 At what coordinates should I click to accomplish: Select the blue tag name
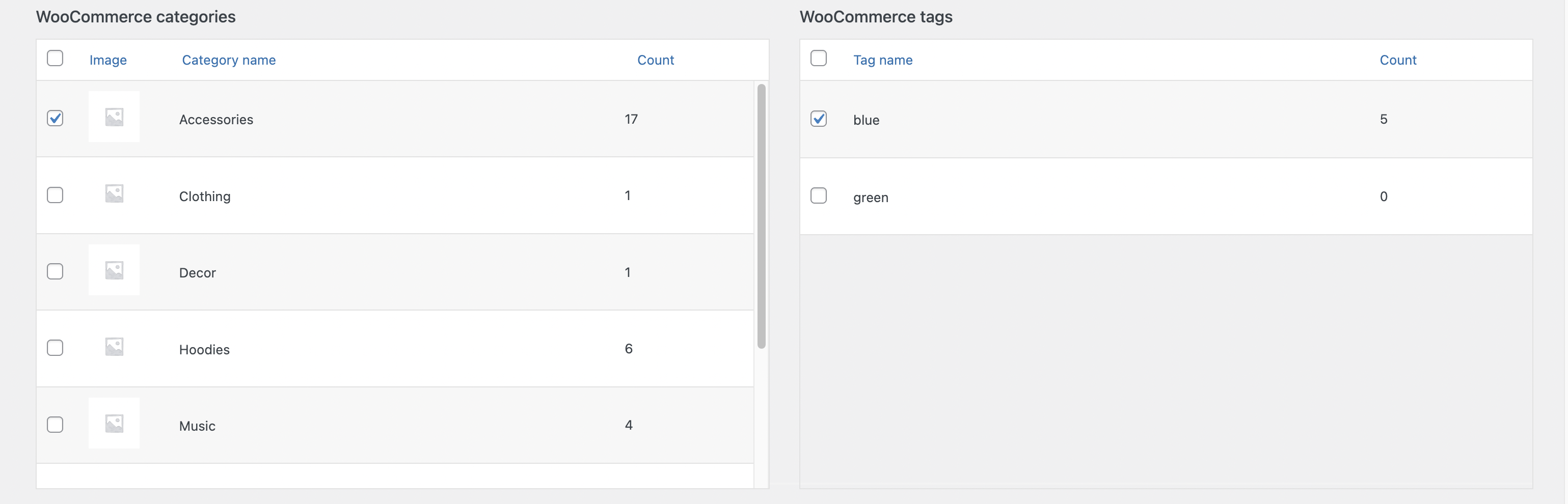point(866,120)
